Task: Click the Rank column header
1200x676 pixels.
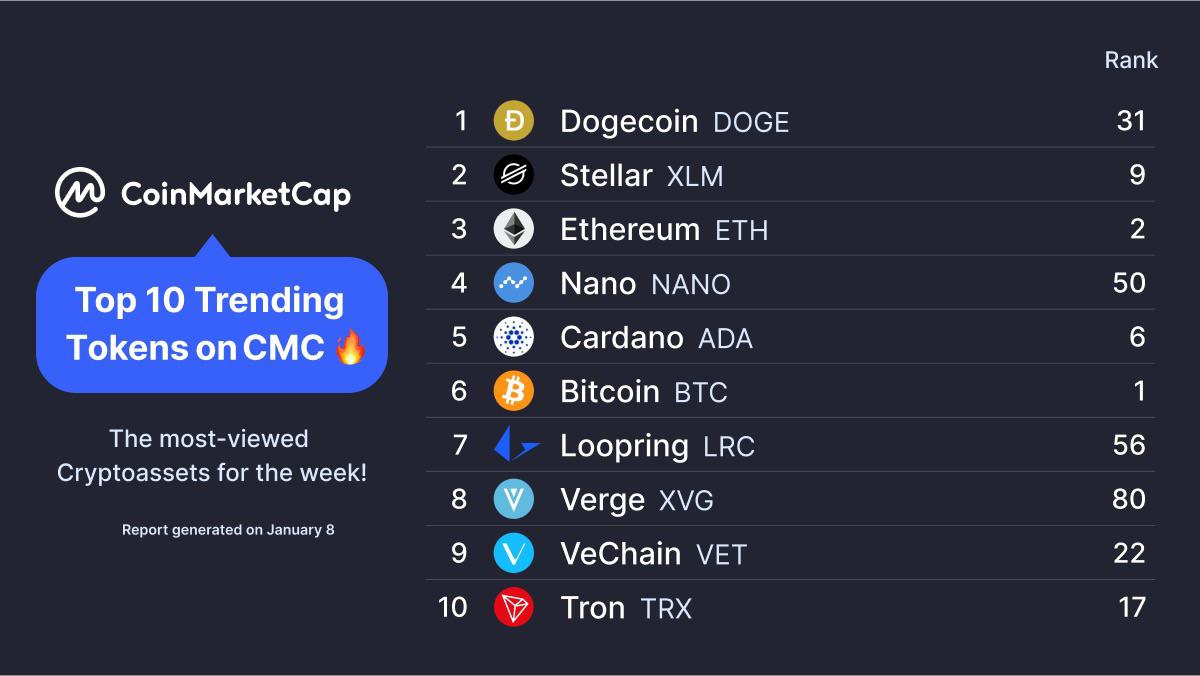Action: 1131,60
